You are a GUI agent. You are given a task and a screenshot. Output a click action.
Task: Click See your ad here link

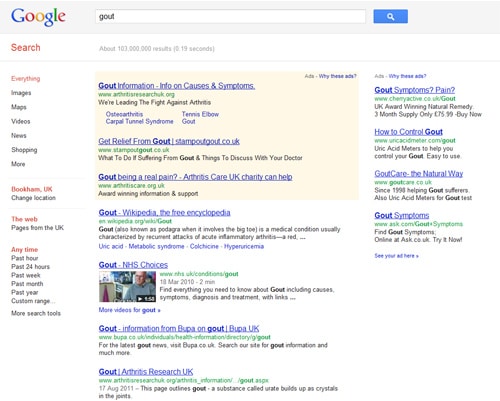click(x=396, y=256)
